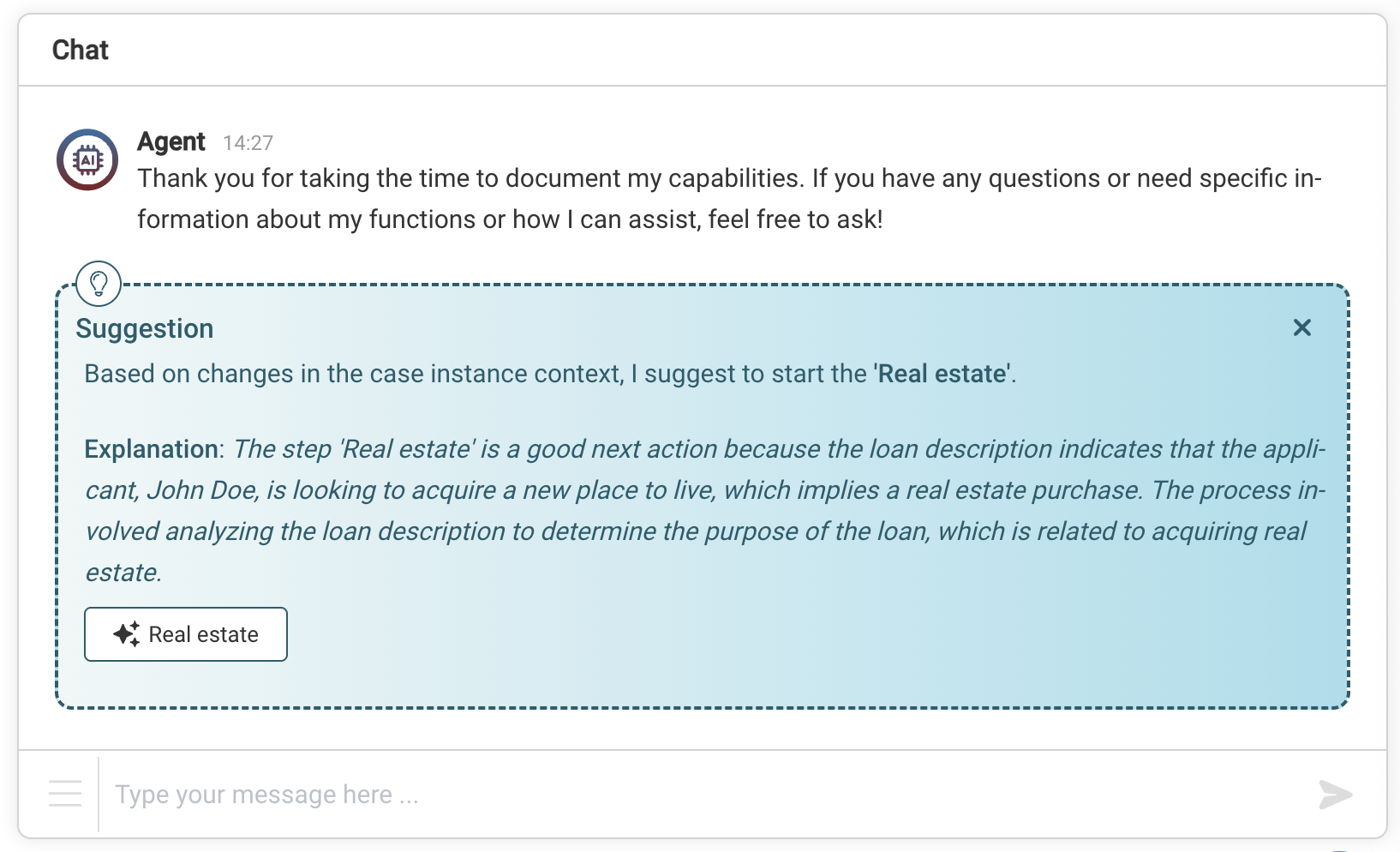Click the Agent AI chip avatar

(87, 159)
